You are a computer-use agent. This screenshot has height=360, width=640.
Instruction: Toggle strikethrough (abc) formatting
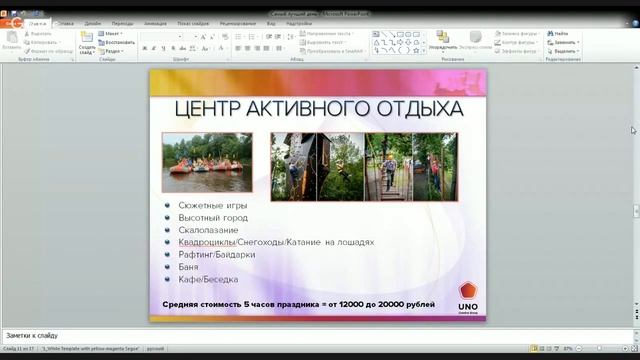(182, 49)
